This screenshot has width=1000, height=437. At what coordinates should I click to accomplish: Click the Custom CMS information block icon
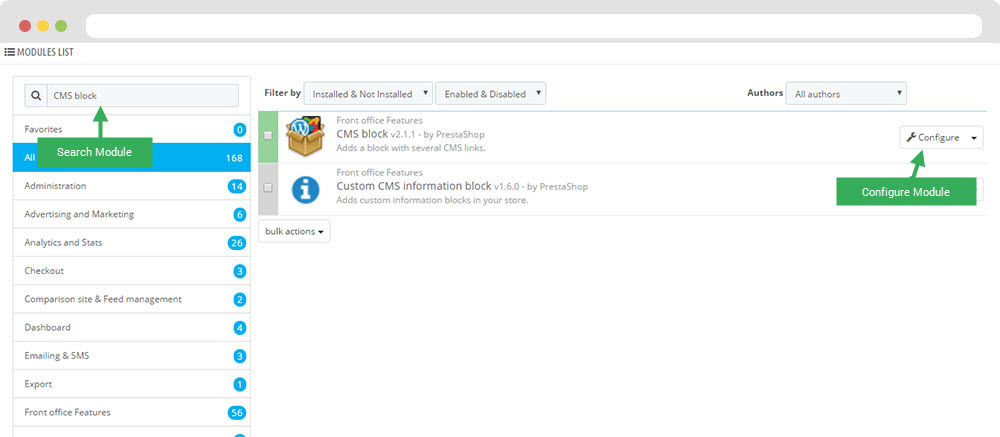pos(305,188)
